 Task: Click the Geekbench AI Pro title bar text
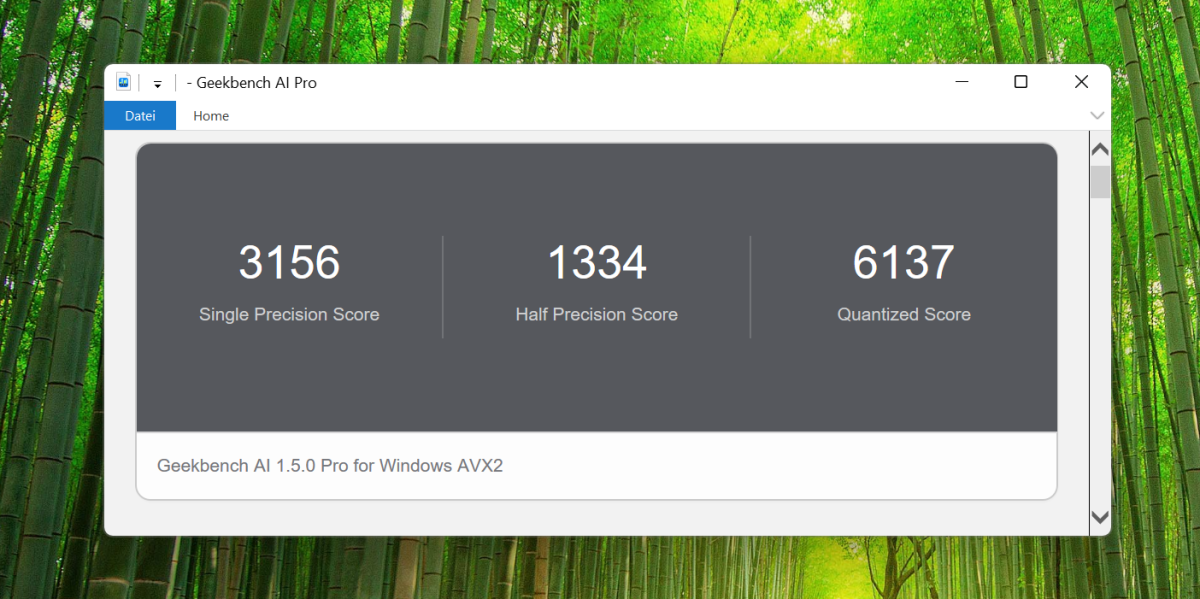(251, 82)
